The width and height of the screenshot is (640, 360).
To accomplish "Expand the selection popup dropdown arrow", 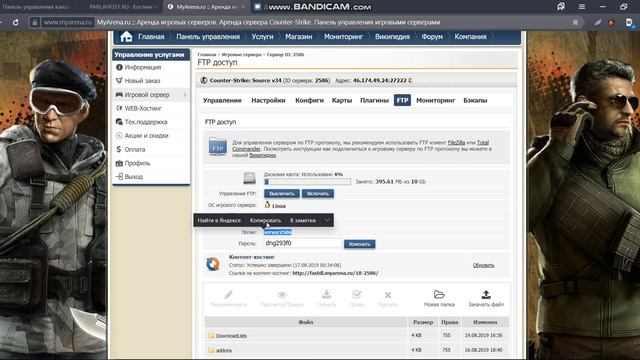I will click(x=327, y=220).
